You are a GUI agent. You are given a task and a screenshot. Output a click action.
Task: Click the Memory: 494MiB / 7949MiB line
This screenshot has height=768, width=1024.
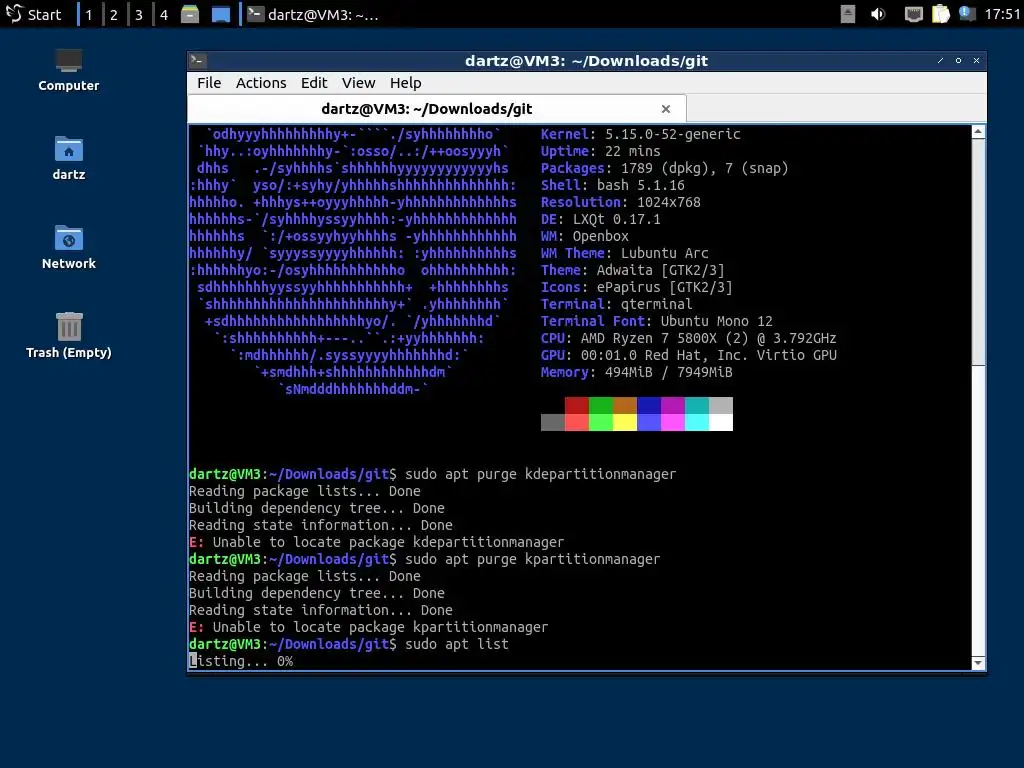pos(637,372)
